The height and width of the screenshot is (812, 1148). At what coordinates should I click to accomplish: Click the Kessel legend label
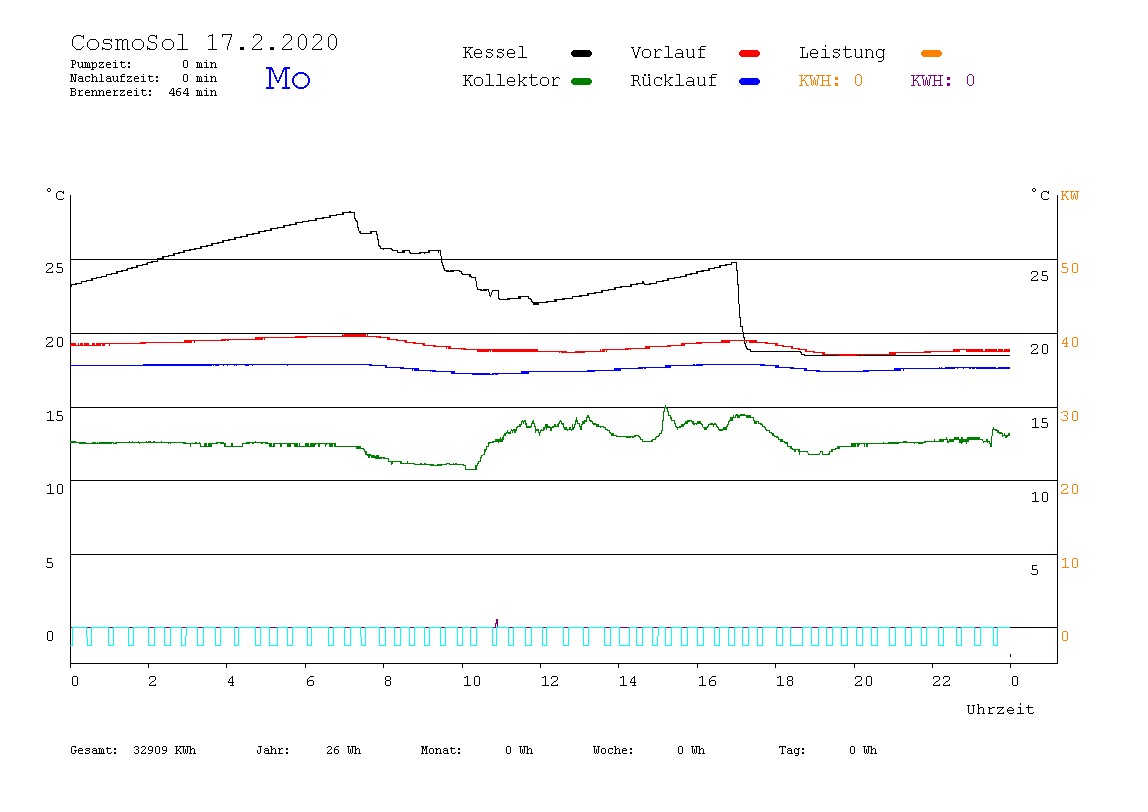coord(494,53)
